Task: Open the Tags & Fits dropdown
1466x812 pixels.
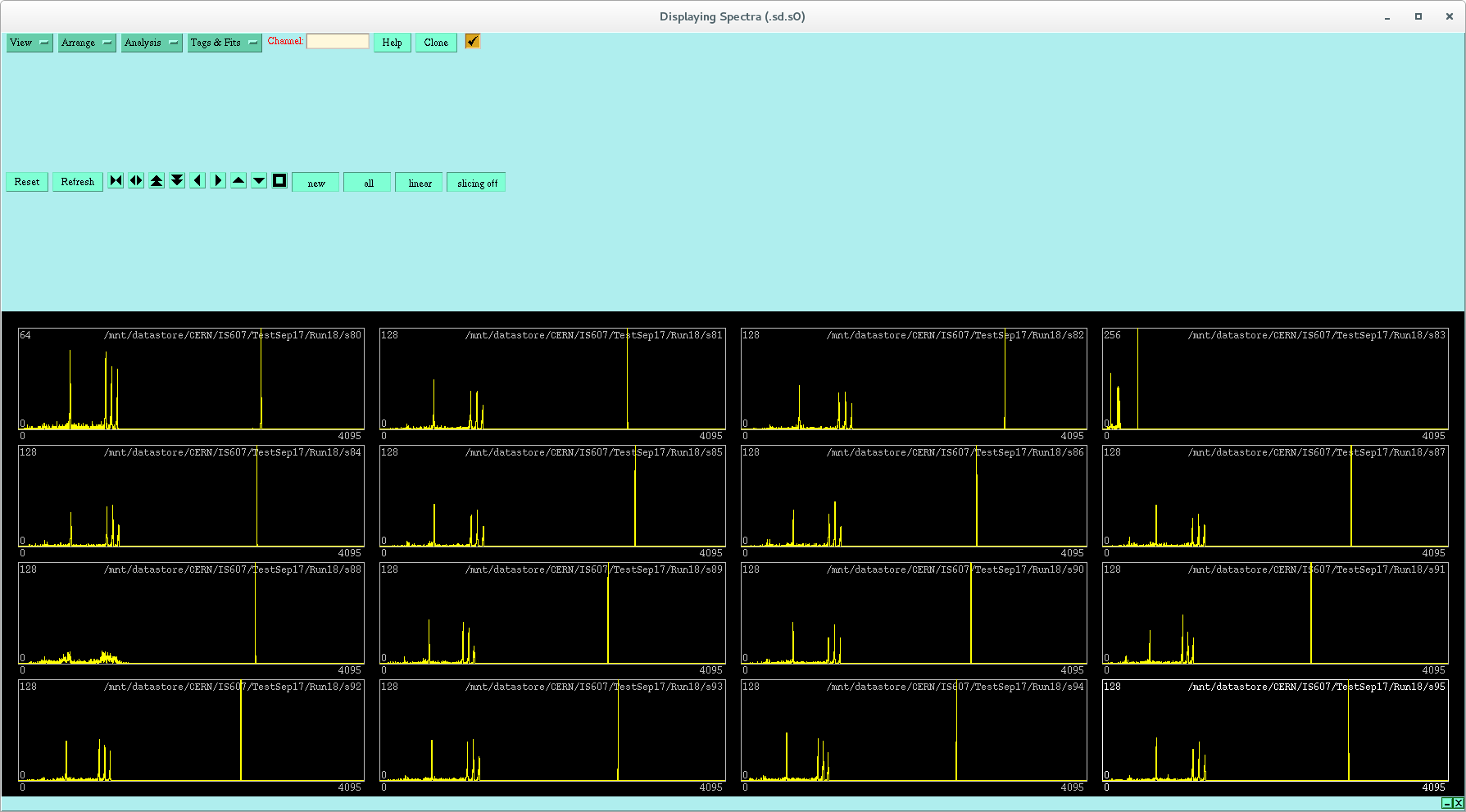Action: 225,43
